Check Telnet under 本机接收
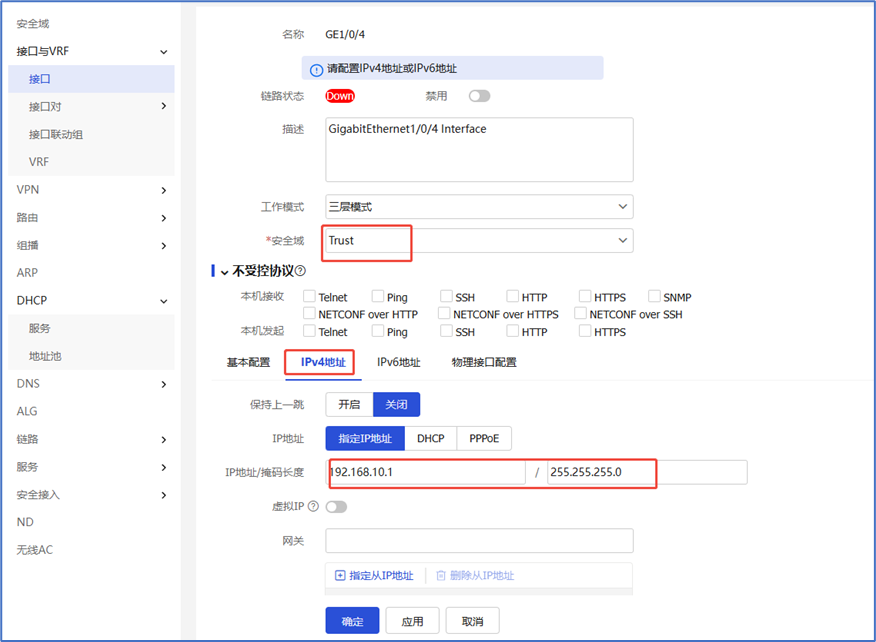This screenshot has width=876, height=642. tap(309, 296)
